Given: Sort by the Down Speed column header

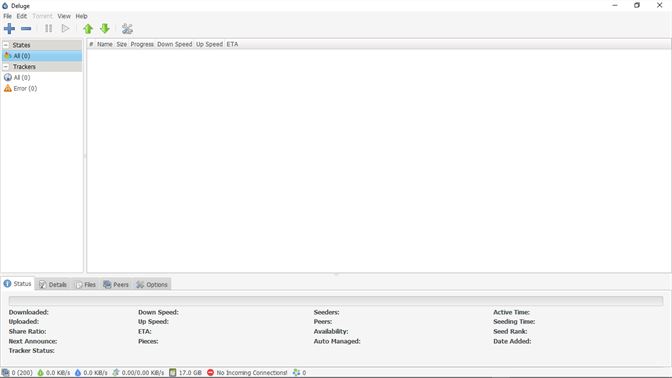Looking at the screenshot, I should [174, 44].
